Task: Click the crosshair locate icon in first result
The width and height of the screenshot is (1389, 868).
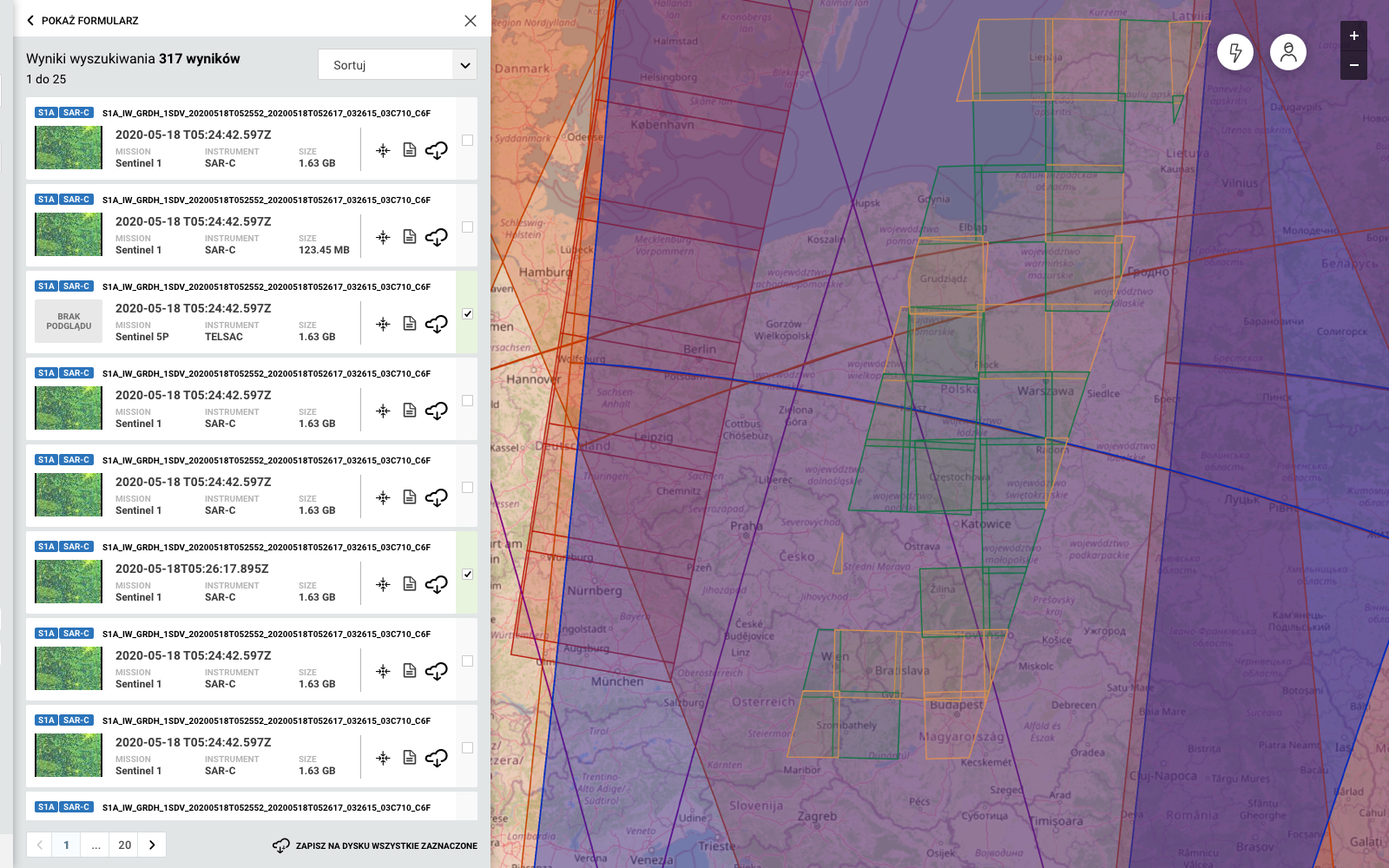Action: 383,151
